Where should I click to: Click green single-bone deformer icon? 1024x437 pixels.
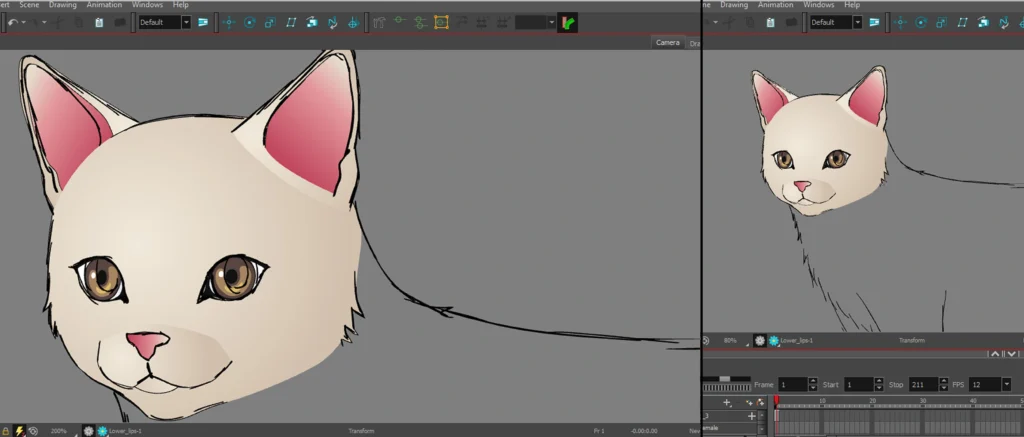pyautogui.click(x=400, y=22)
